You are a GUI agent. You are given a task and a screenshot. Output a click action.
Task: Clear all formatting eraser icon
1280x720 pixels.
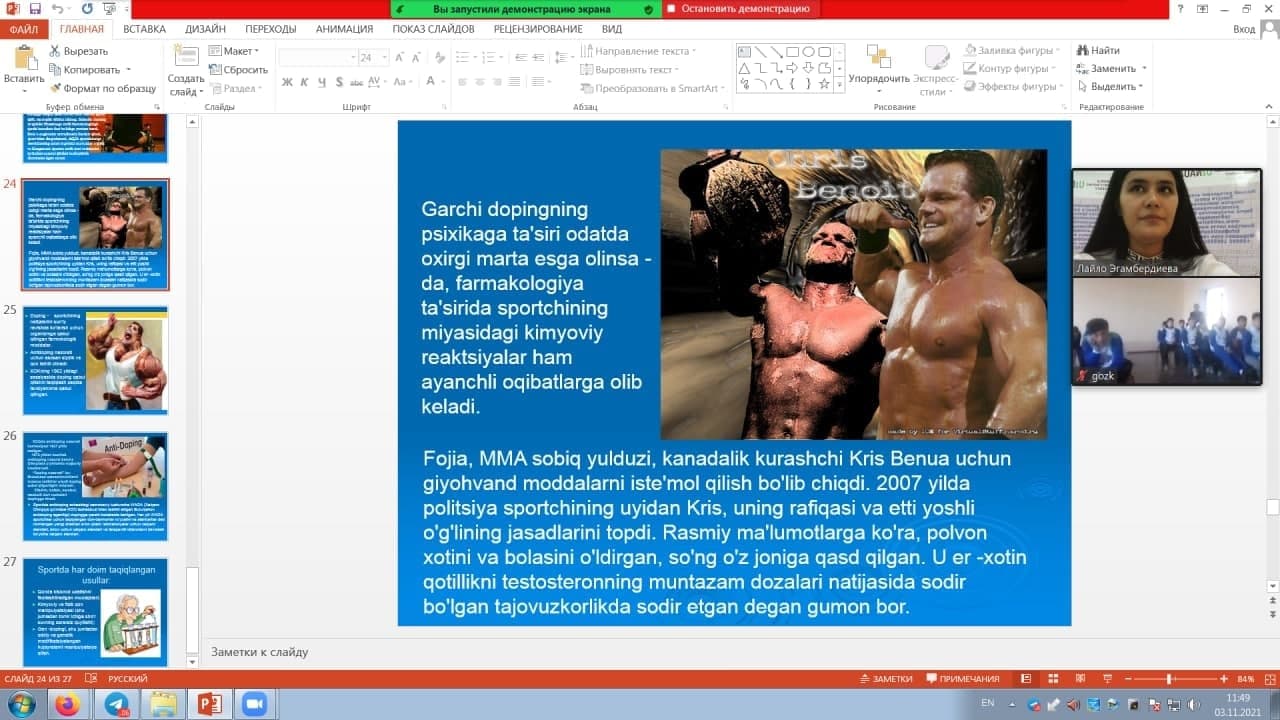438,57
